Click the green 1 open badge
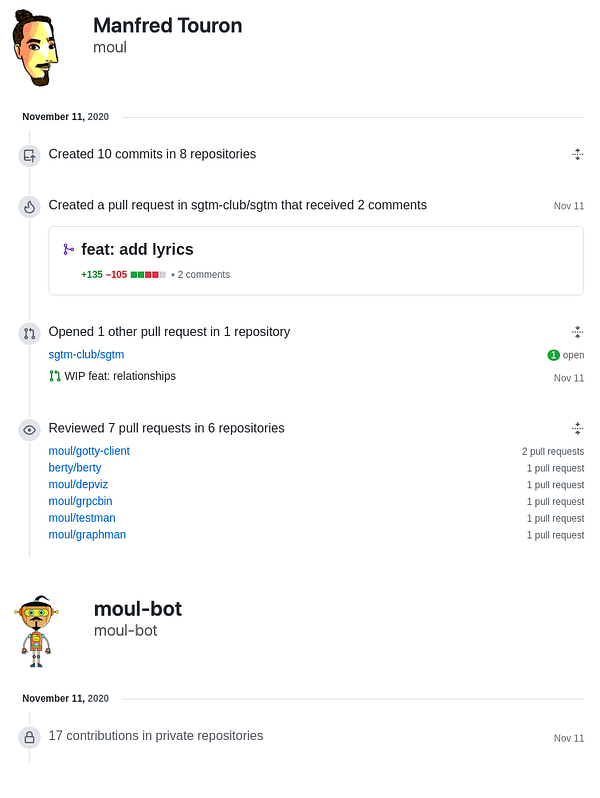 point(566,355)
